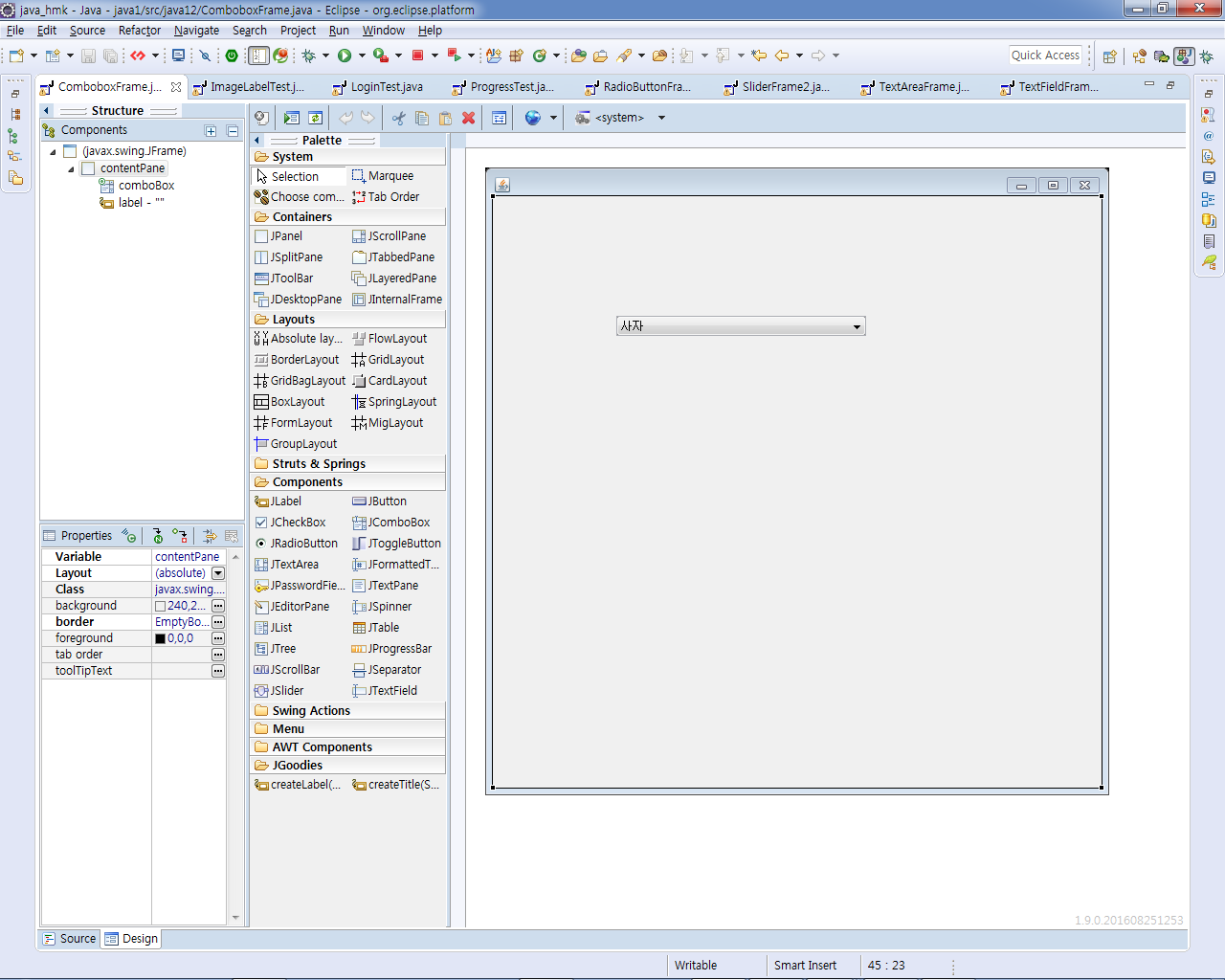Select the JCheckBox palette component
Viewport: 1225px width, 980px height.
pos(291,523)
